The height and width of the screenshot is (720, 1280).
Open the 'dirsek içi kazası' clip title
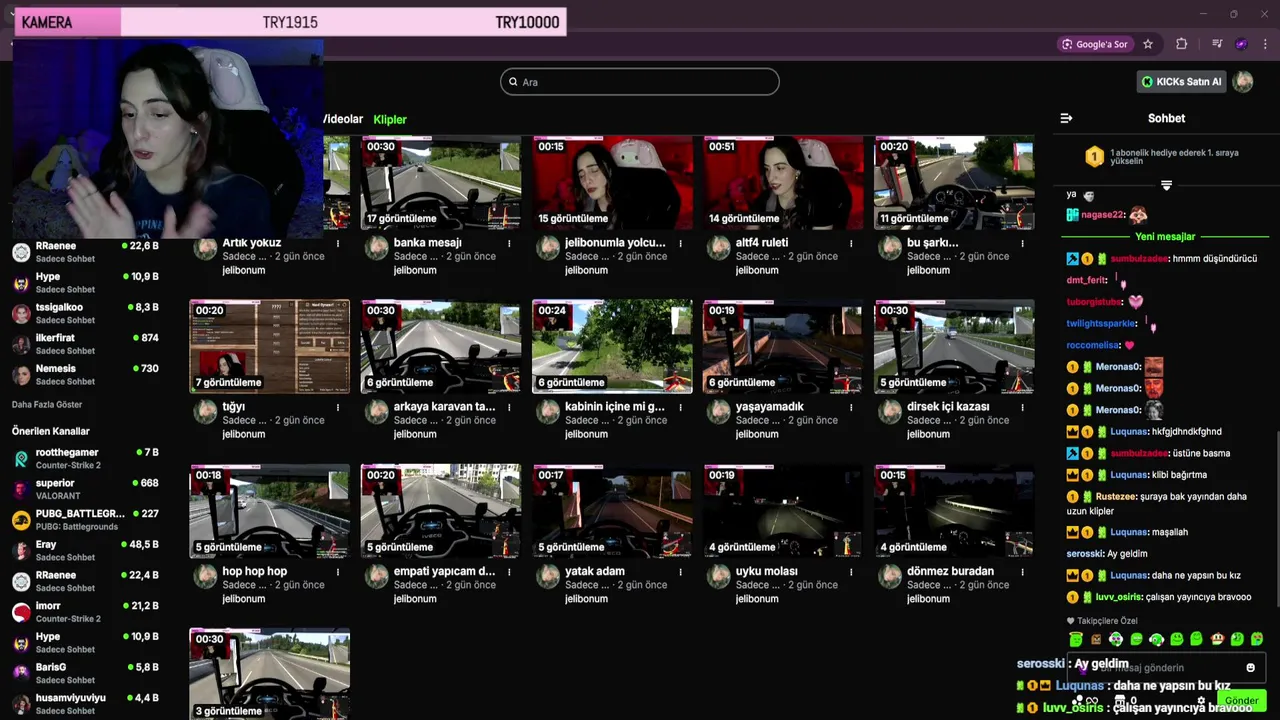948,407
